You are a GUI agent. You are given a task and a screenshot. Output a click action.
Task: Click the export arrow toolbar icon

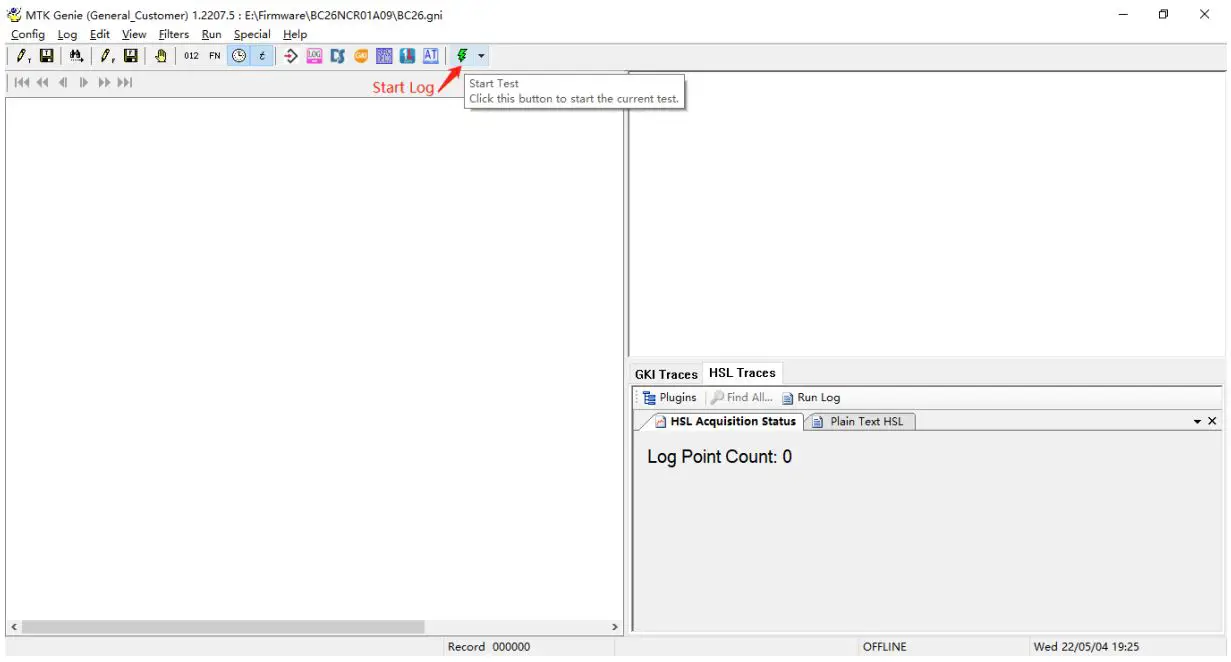click(290, 55)
